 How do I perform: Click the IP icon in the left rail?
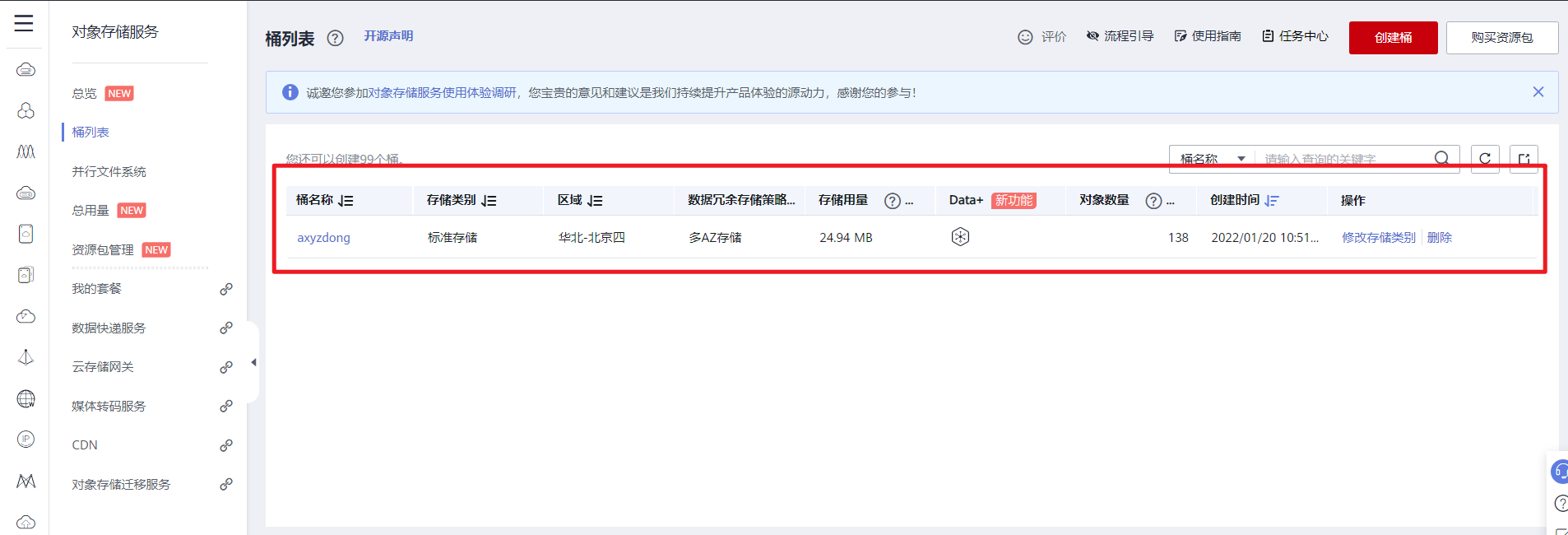tap(26, 440)
